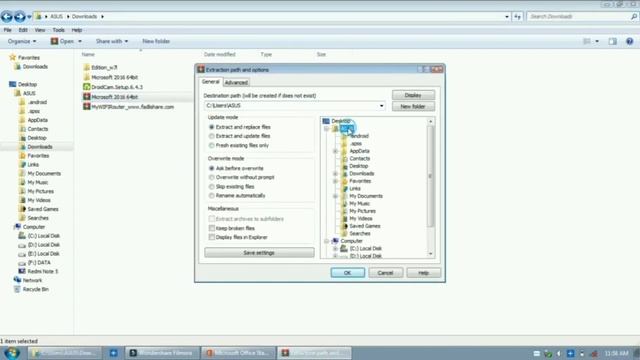The width and height of the screenshot is (640, 360).
Task: Expand (C:) Local Disk in dialog tree
Action: tap(336, 249)
